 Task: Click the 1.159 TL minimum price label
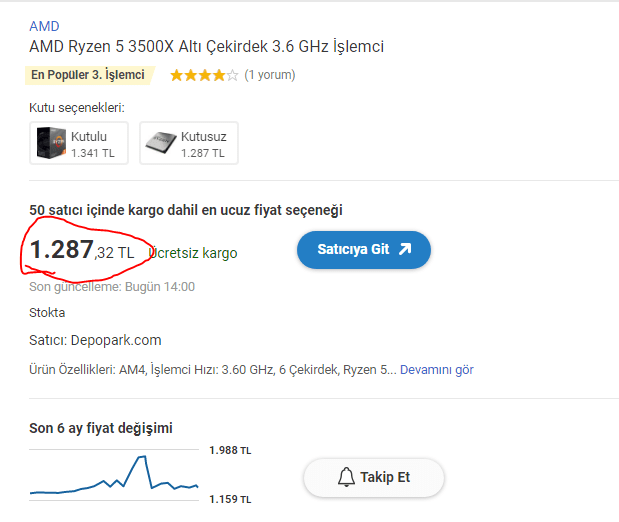[x=230, y=499]
